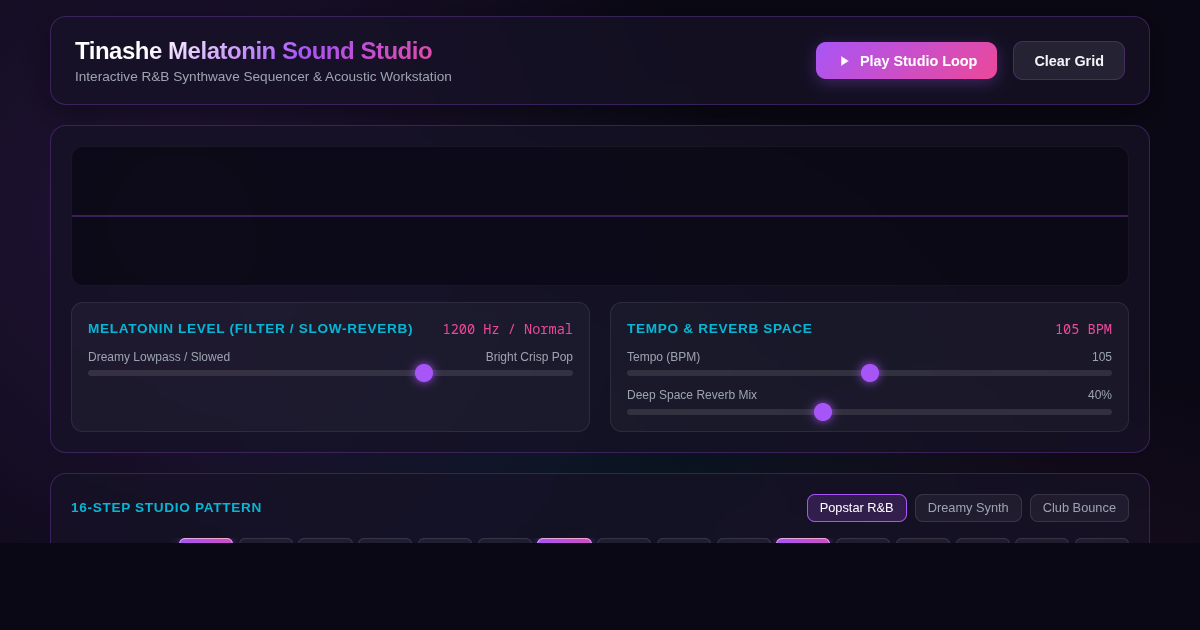Click the Dreamy Lowpass / Slowed label
Screen dimensions: 1200x630
[159, 357]
